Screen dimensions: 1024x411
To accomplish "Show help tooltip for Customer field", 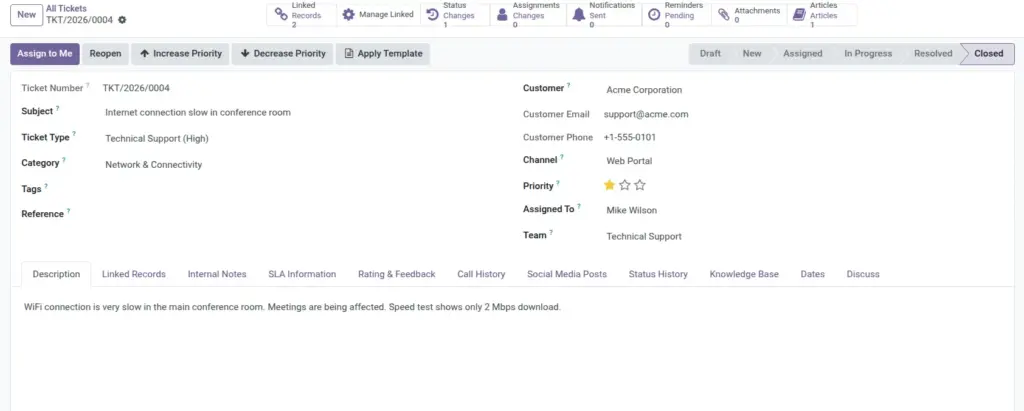I will 568,85.
